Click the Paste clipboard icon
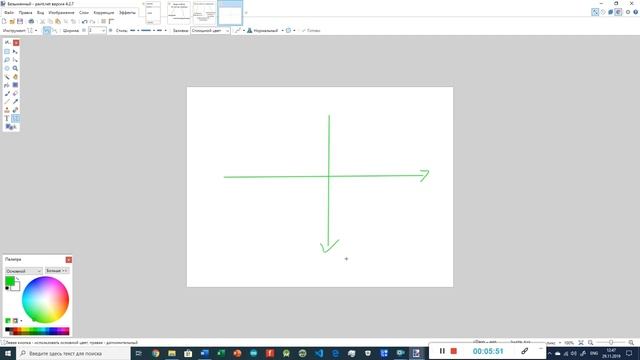 click(58, 21)
